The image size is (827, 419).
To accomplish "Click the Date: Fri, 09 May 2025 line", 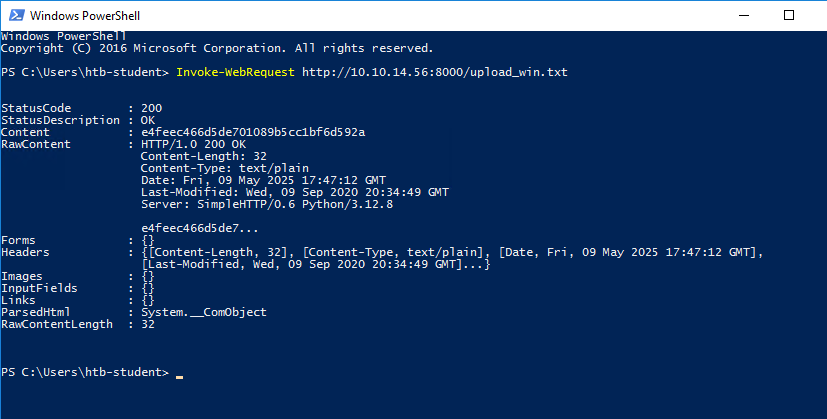I will (x=263, y=180).
